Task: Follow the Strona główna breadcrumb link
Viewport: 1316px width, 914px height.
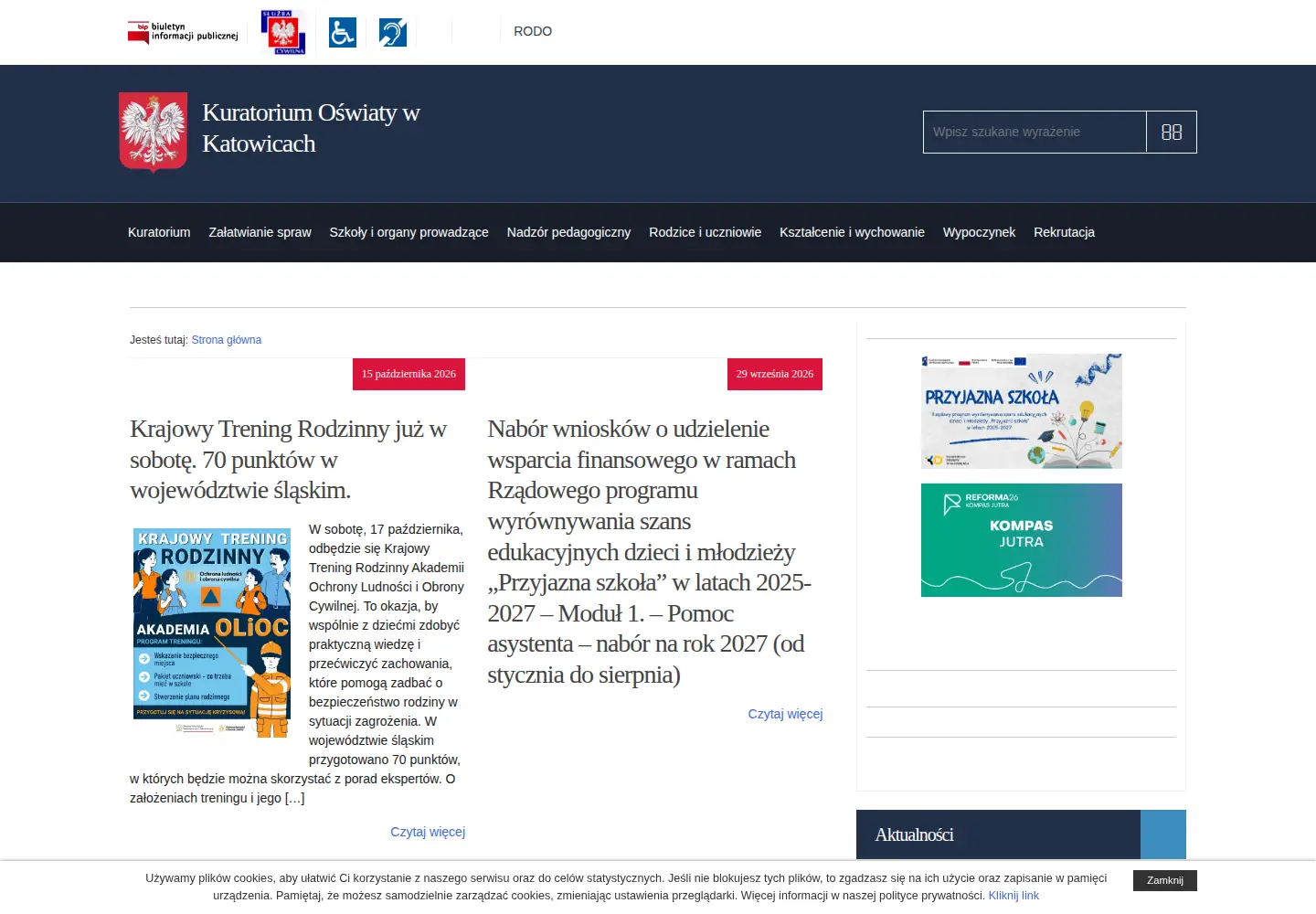Action: (227, 340)
